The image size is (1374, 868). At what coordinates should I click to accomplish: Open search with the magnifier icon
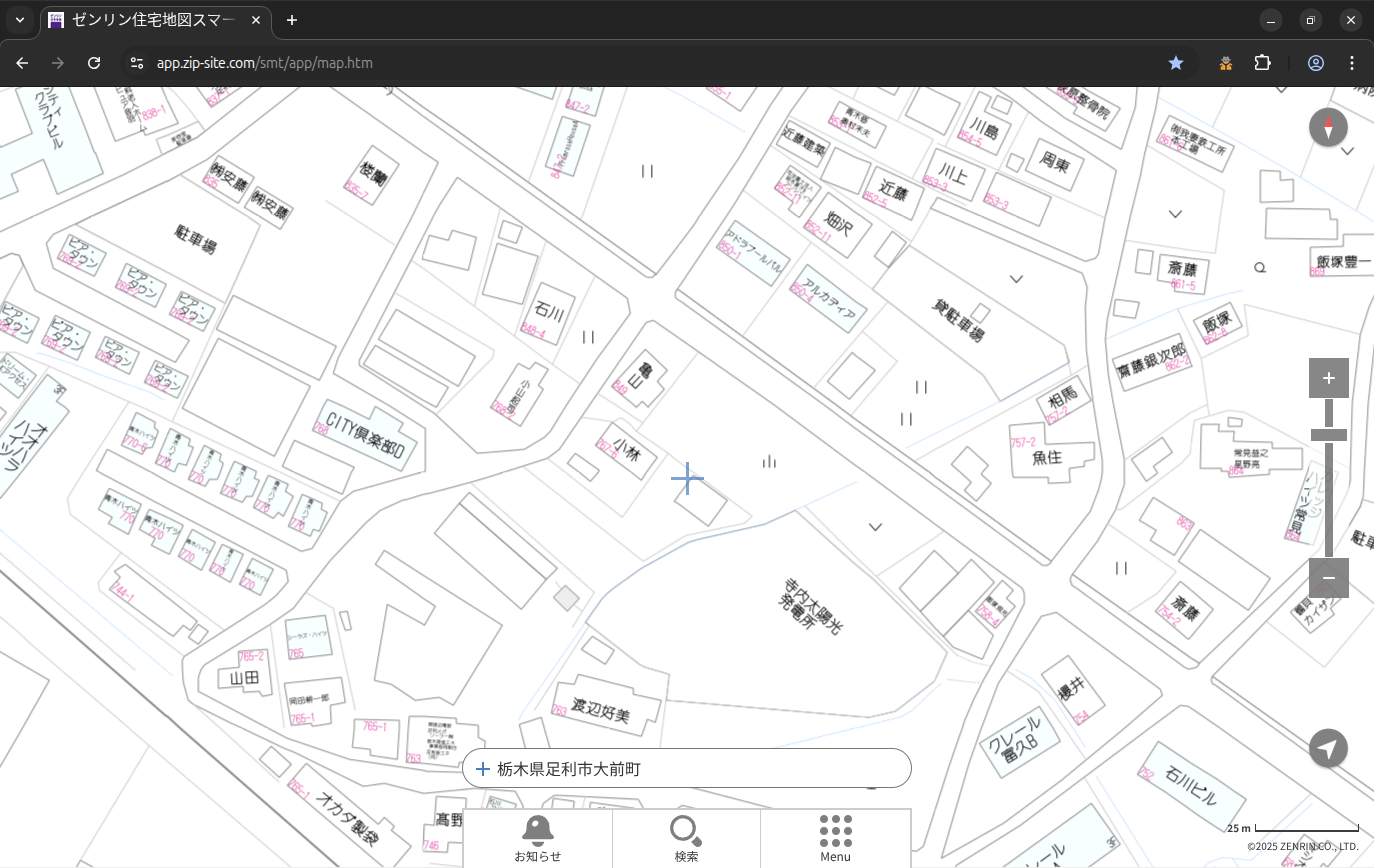tap(686, 832)
